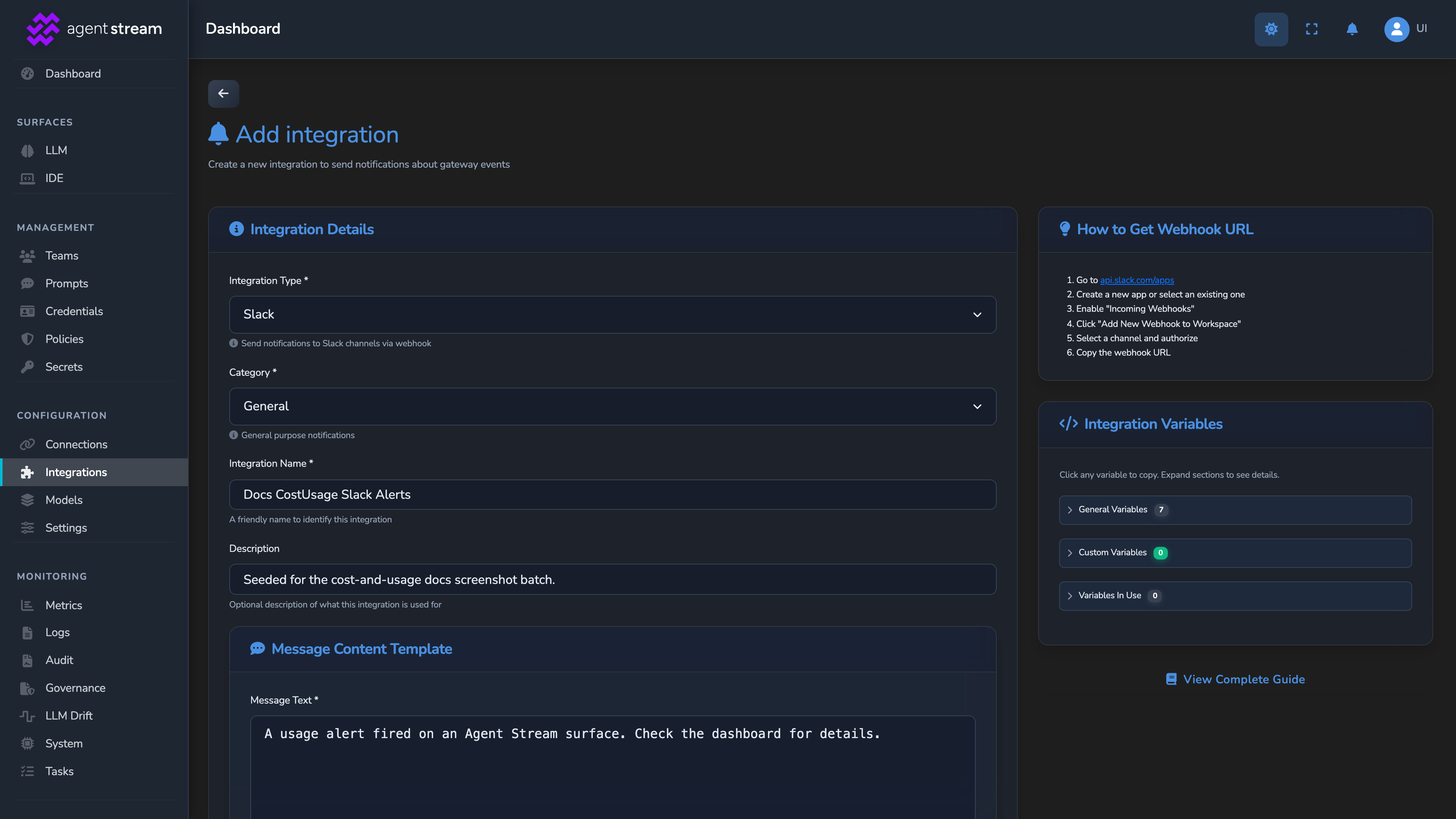Open the Policies page label

(64, 339)
